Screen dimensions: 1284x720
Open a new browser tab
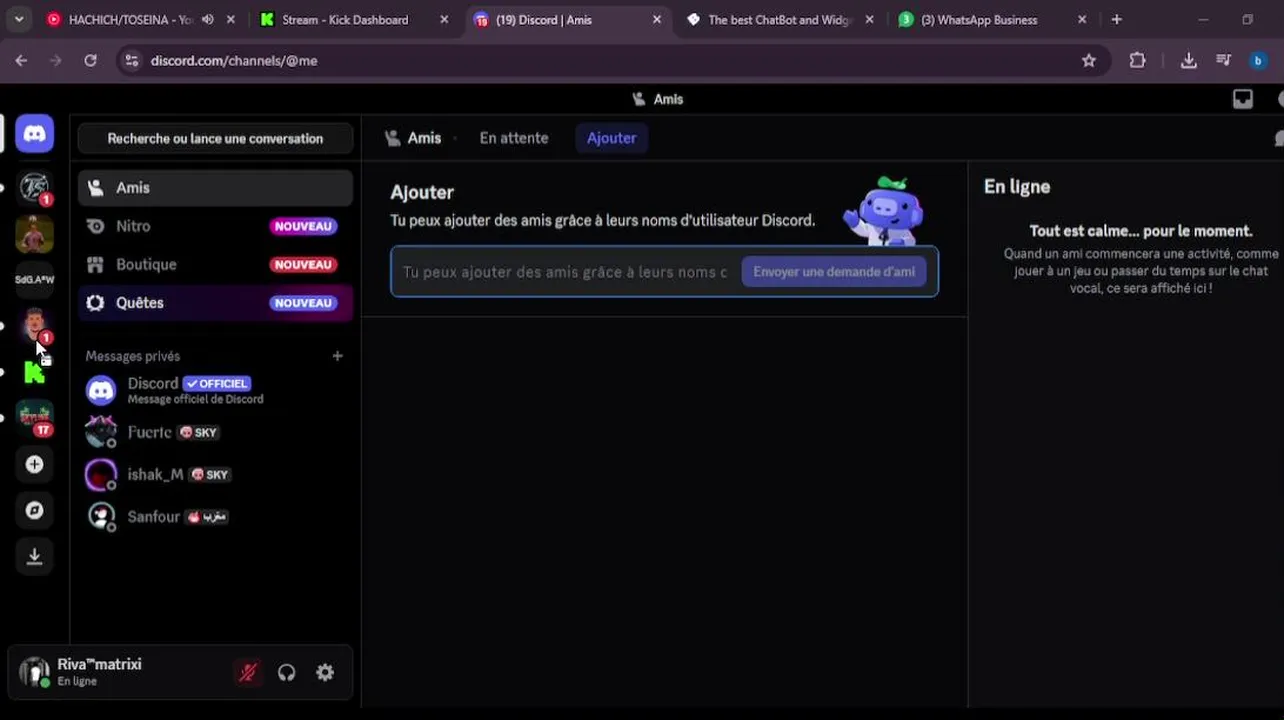[1117, 19]
